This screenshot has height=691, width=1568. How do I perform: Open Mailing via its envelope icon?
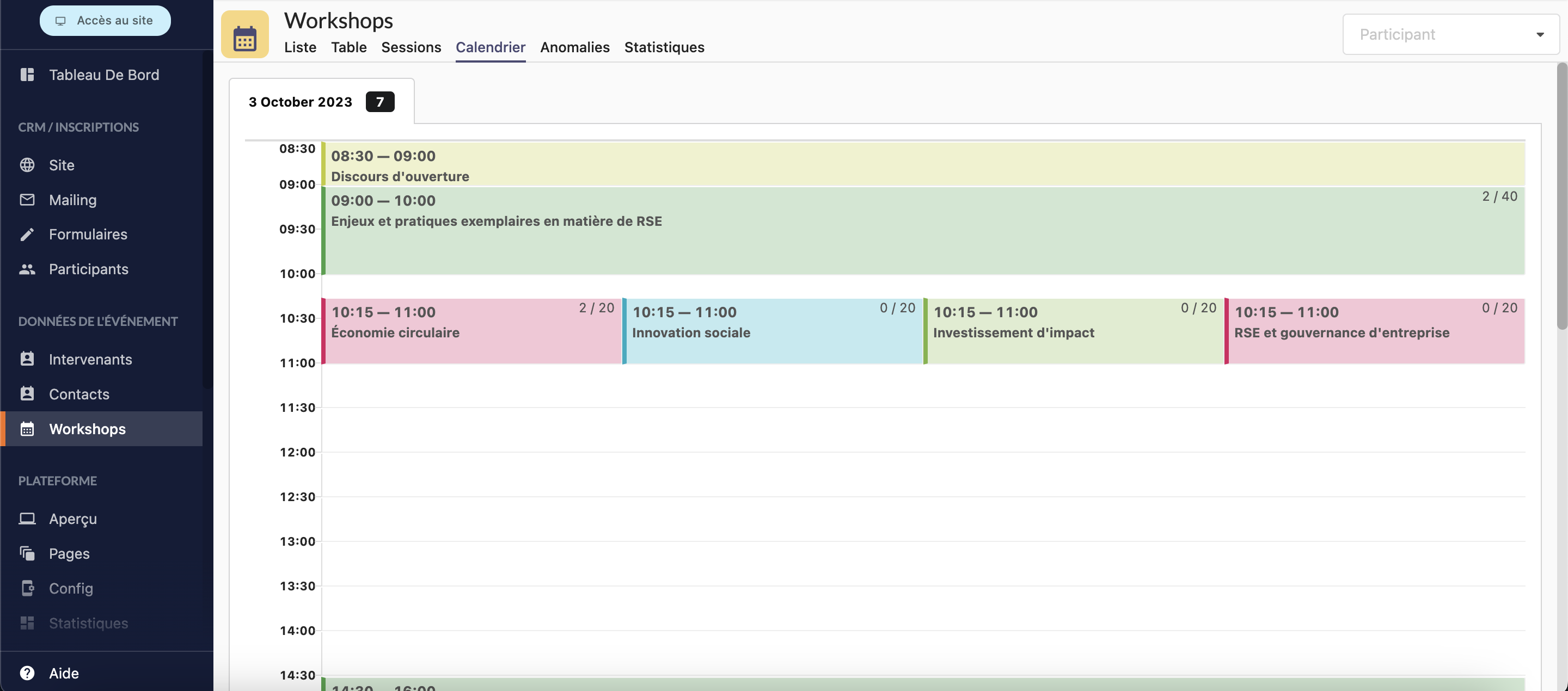tap(27, 200)
